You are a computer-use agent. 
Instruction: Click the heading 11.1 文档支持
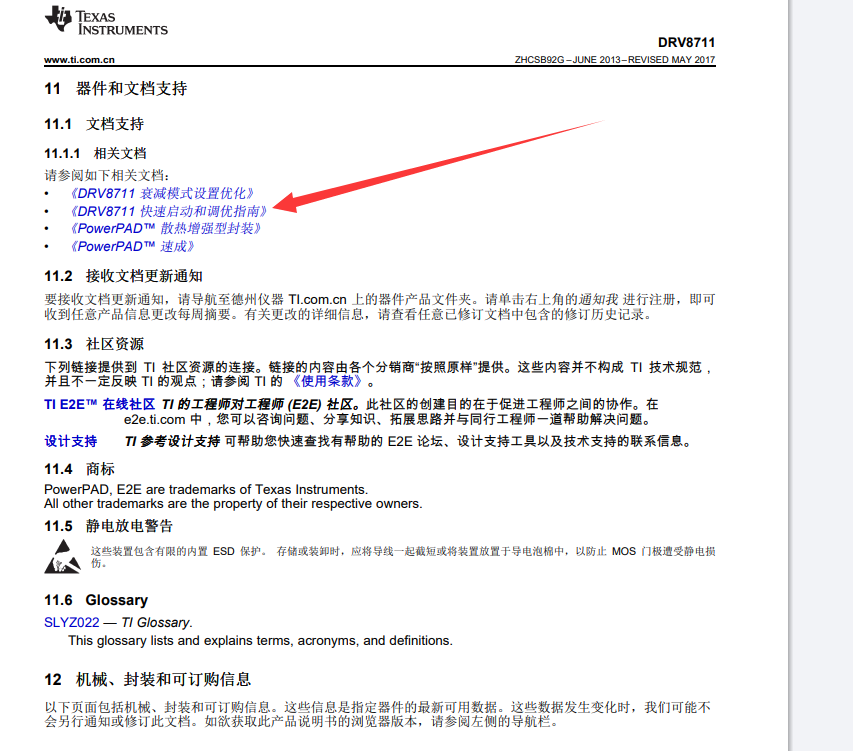[94, 124]
